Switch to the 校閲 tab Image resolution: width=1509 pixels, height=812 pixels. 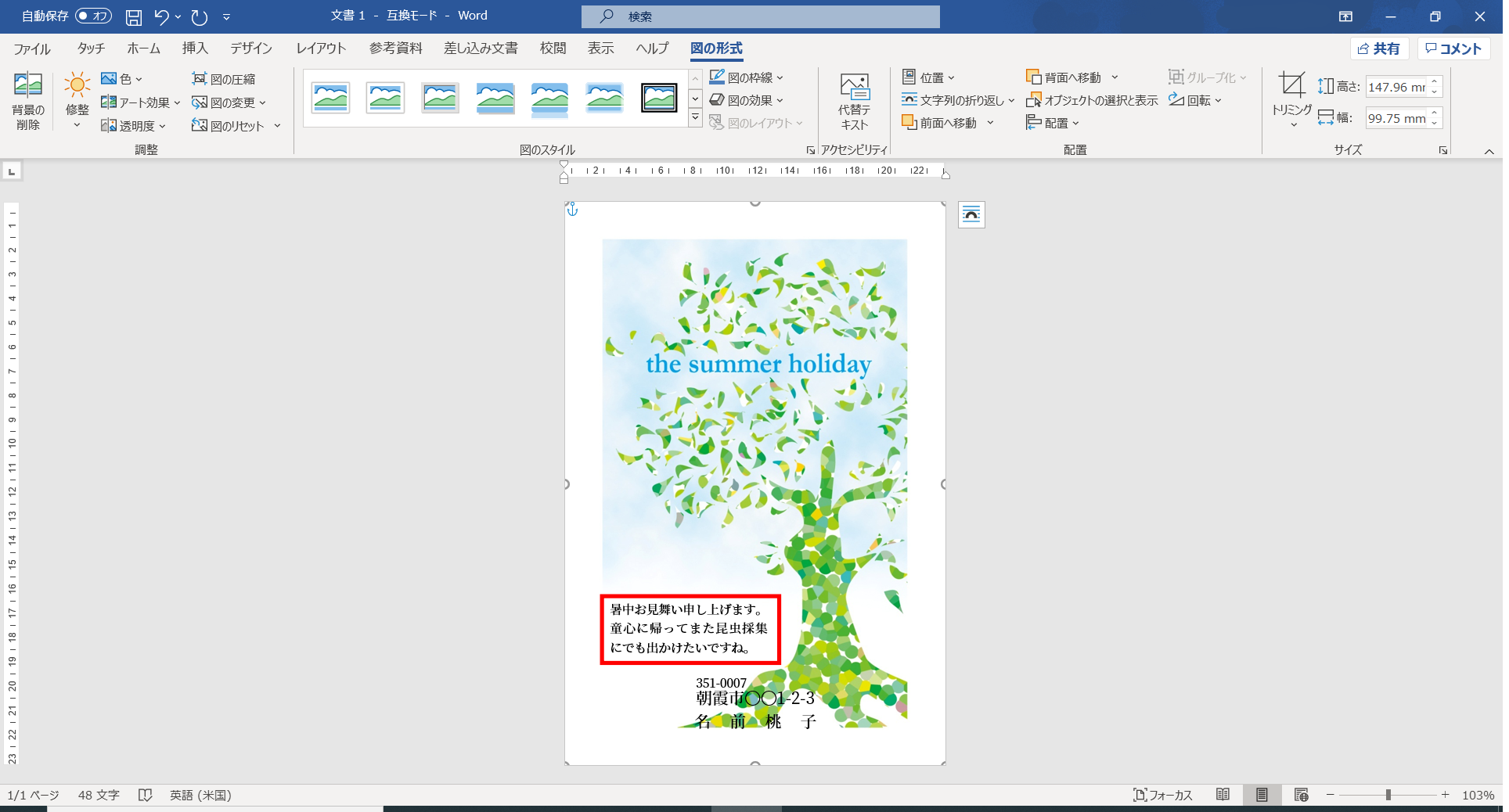click(553, 49)
